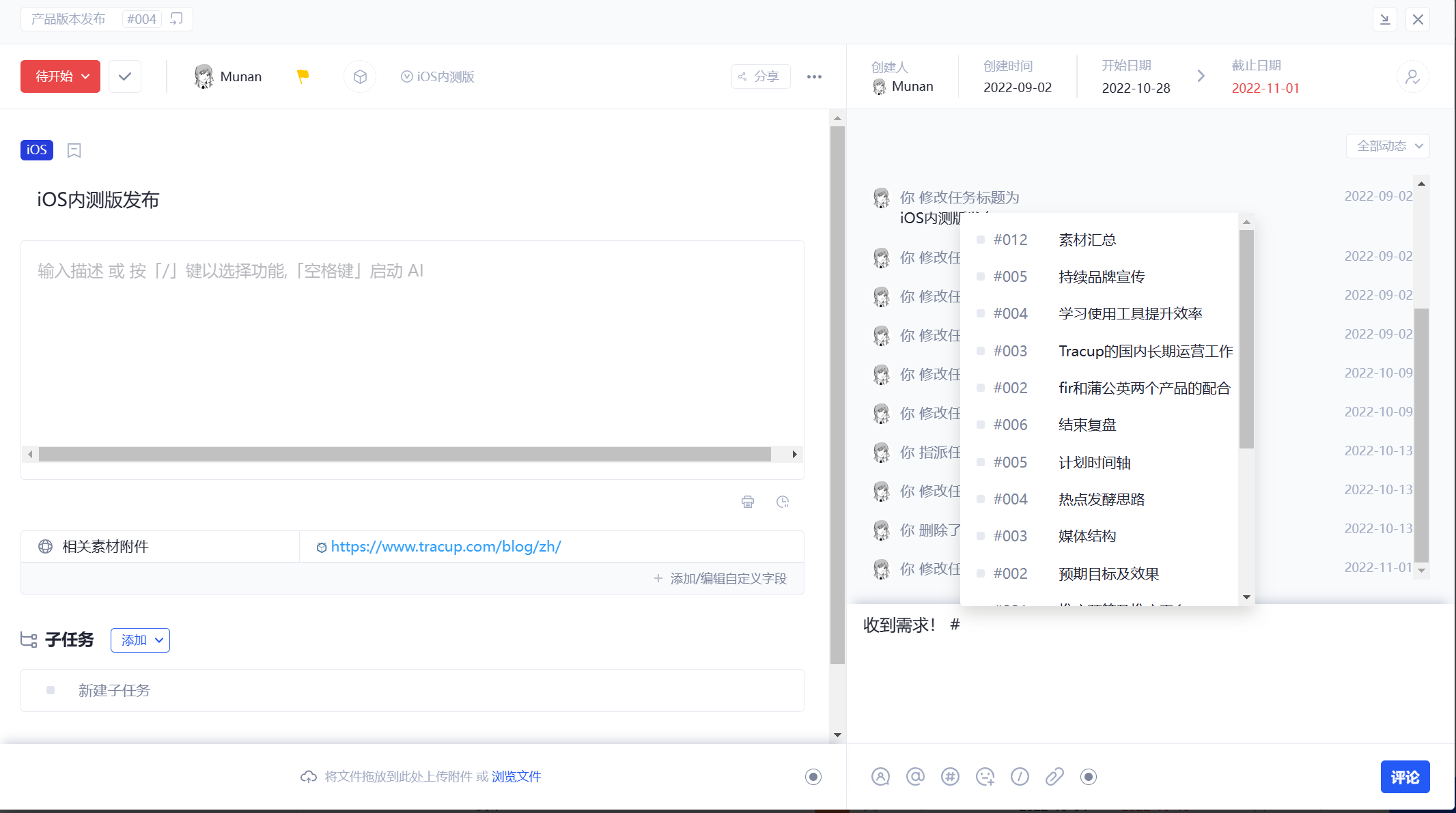1456x813 pixels.
Task: Click the yellow priority flag icon
Action: point(303,76)
